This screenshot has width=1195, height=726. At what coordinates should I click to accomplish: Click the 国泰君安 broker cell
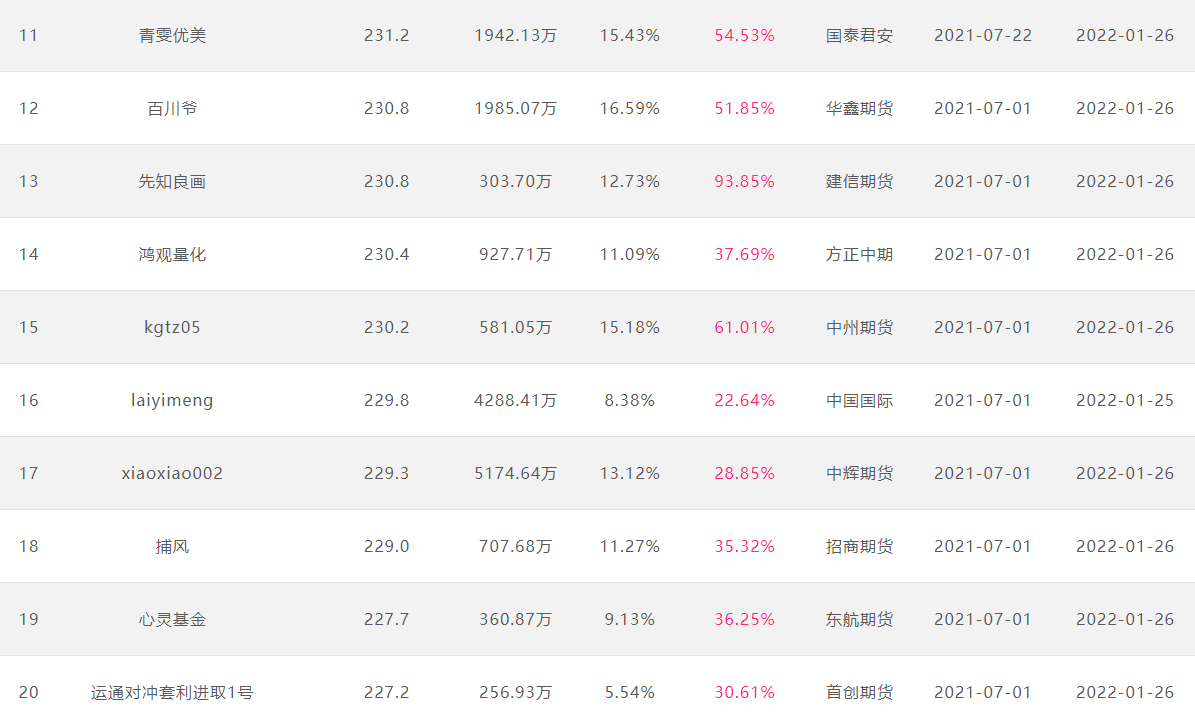pyautogui.click(x=859, y=35)
